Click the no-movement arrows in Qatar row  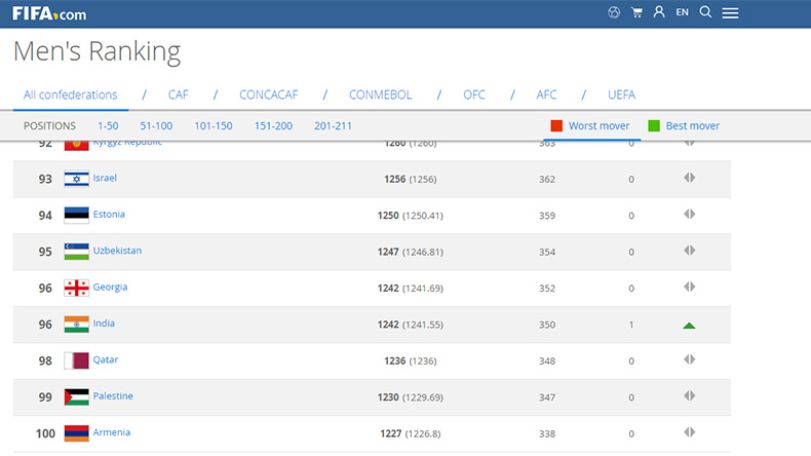(689, 359)
